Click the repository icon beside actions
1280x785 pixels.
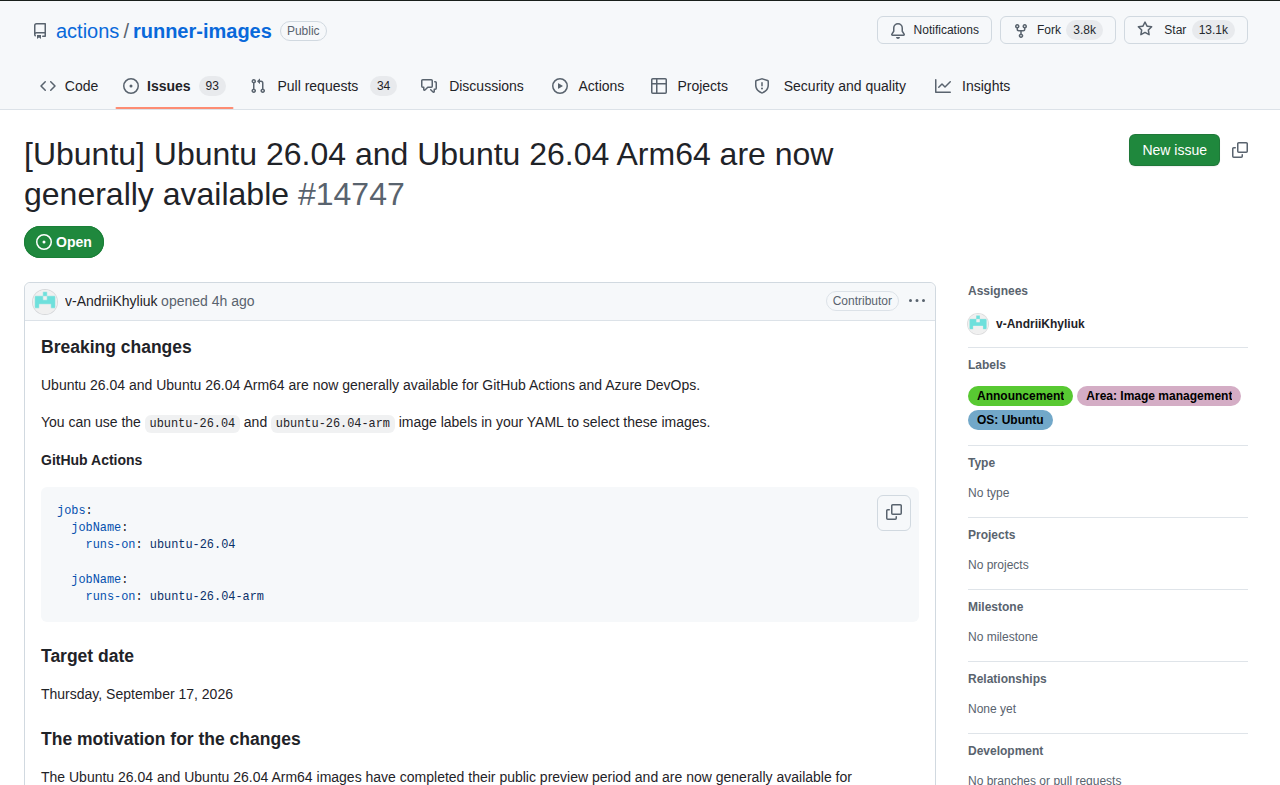(x=40, y=31)
